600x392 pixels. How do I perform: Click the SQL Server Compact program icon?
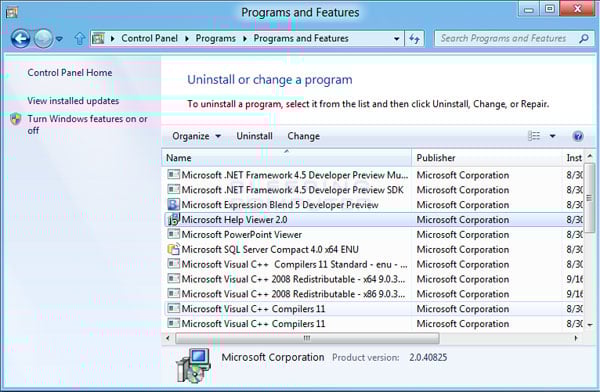(173, 249)
